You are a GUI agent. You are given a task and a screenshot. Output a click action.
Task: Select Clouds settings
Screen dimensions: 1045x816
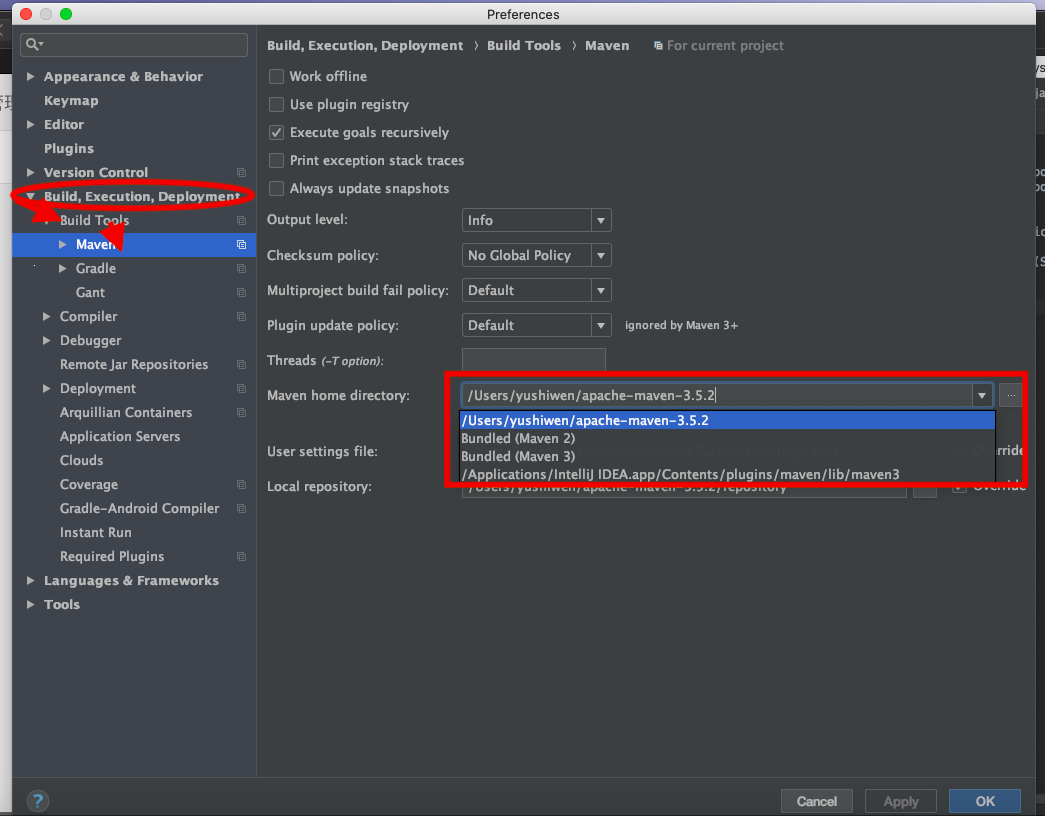pos(81,461)
